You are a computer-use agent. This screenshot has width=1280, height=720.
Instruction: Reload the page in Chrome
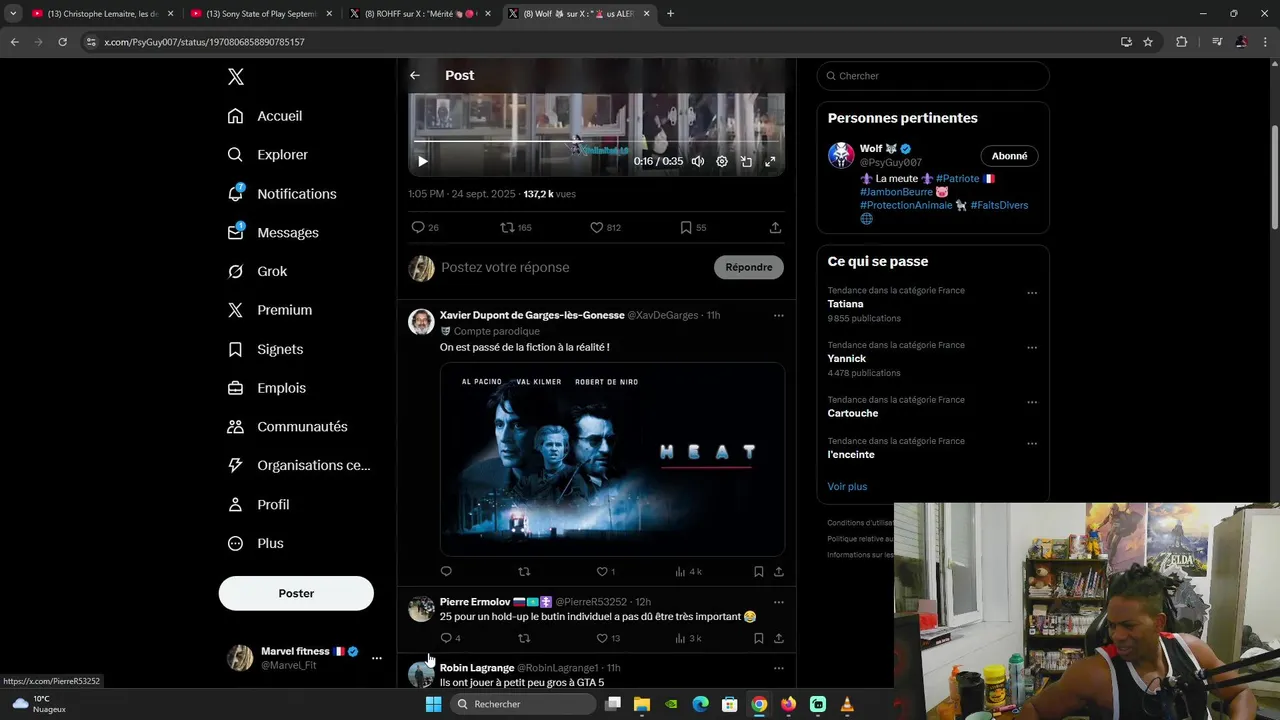(x=62, y=42)
